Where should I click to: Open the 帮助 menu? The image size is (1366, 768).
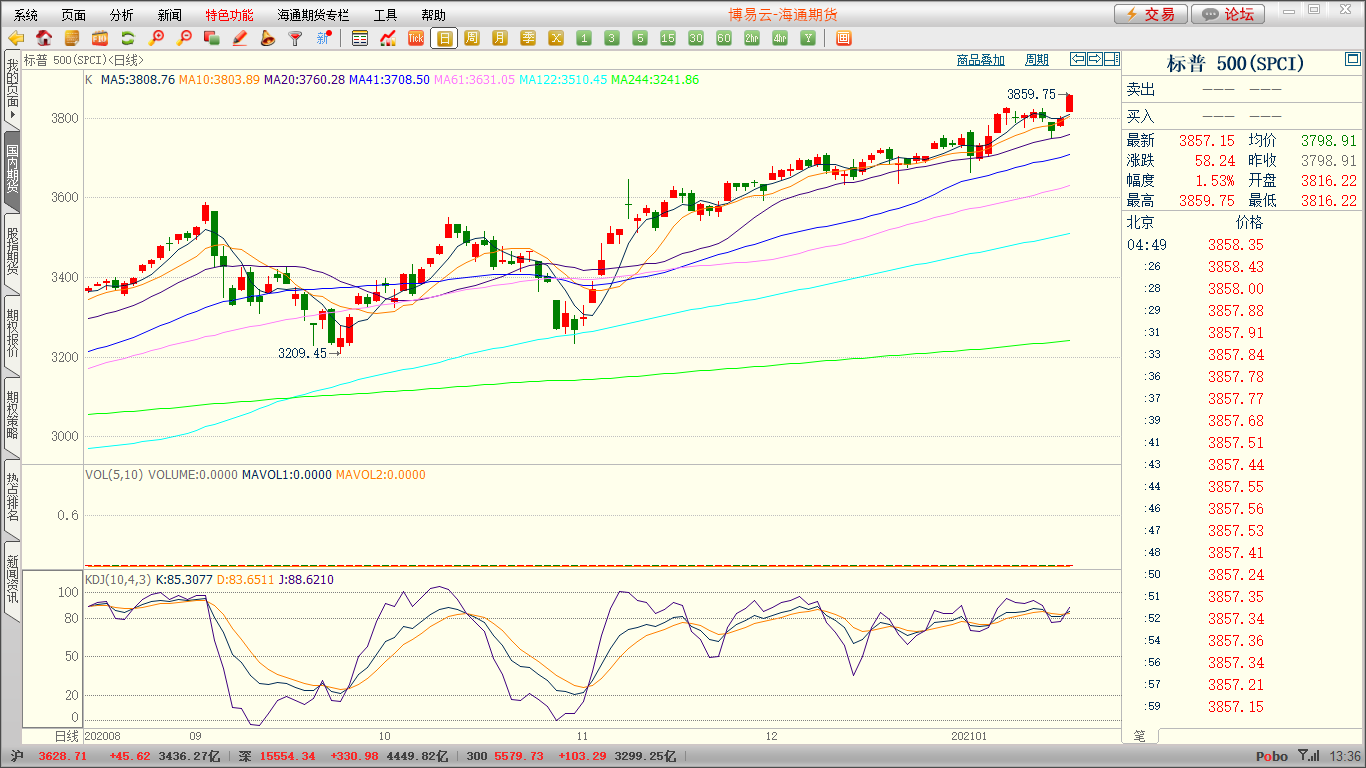pos(433,15)
